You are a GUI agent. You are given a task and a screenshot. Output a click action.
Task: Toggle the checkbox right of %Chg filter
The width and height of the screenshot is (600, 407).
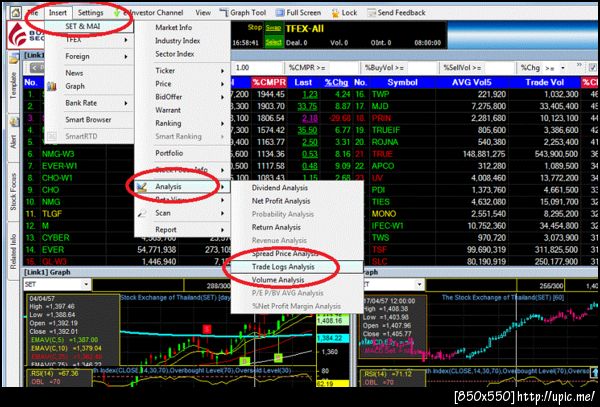pos(592,68)
